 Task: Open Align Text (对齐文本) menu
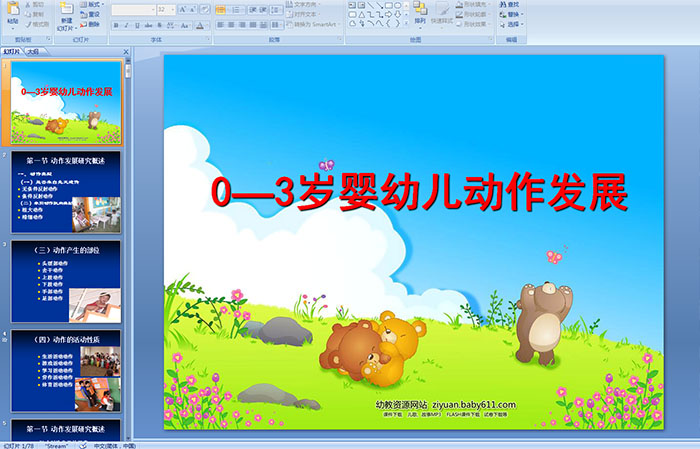[302, 14]
